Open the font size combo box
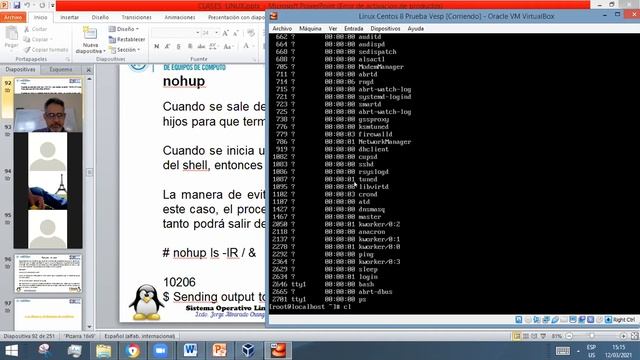The width and height of the screenshot is (640, 360). click(x=211, y=33)
